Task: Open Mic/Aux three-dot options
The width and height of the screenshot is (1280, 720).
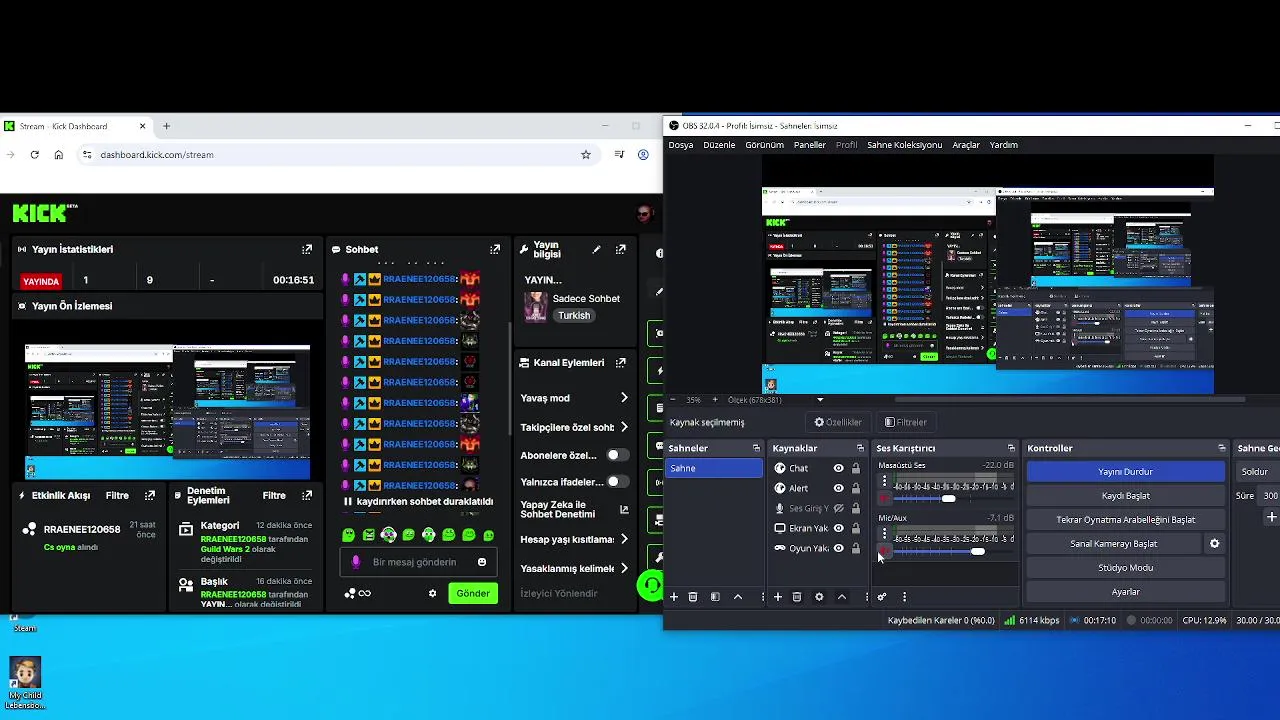Action: 884,534
